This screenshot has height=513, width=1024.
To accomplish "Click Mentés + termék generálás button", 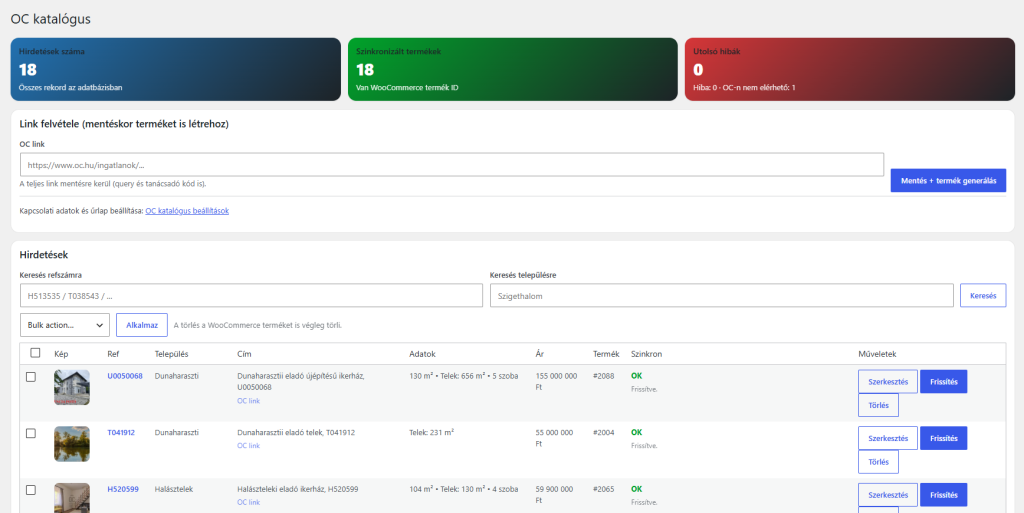I will [x=948, y=180].
